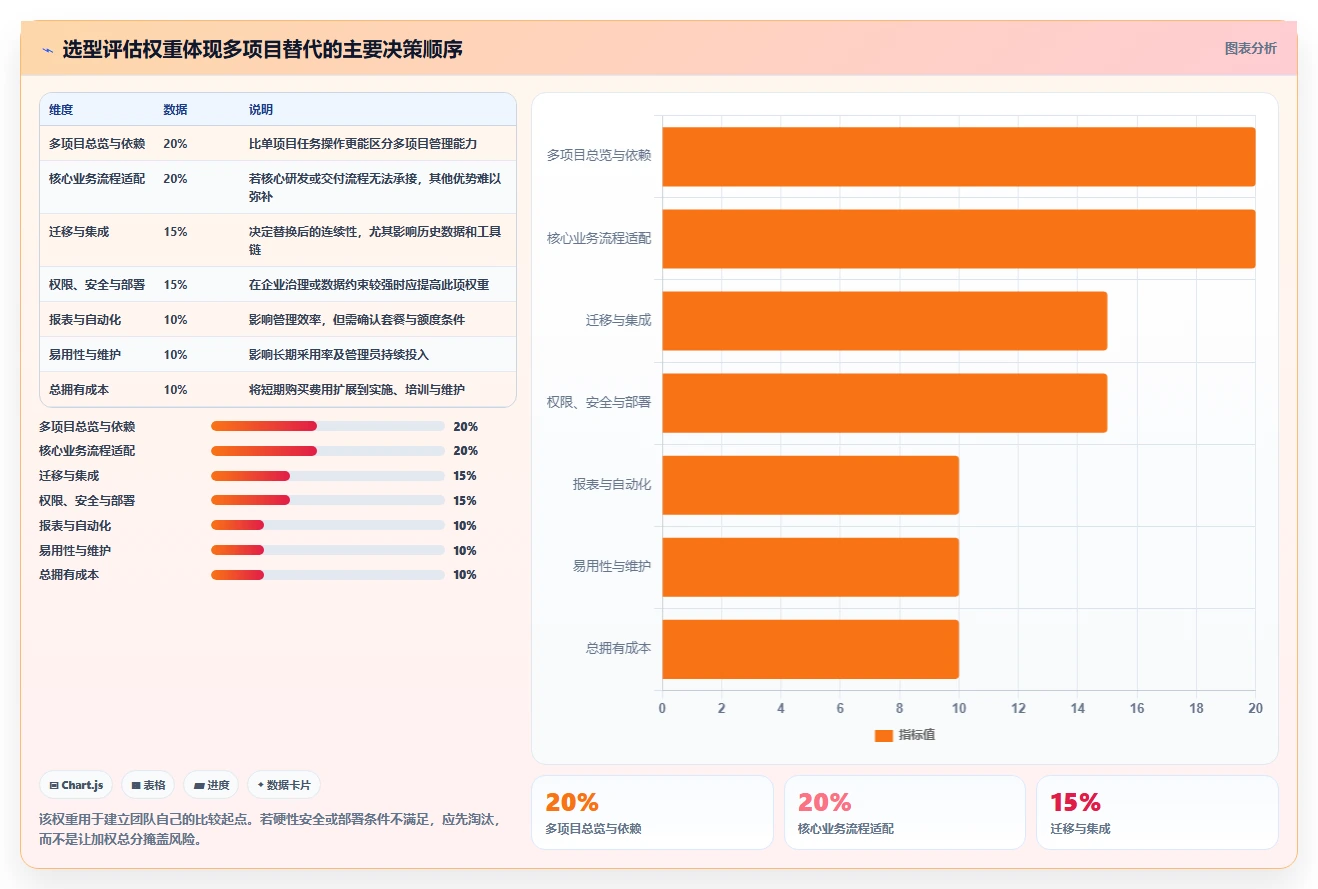Image resolution: width=1318 pixels, height=889 pixels.
Task: Click the chart bar for 易用性与维护
Action: (x=810, y=567)
